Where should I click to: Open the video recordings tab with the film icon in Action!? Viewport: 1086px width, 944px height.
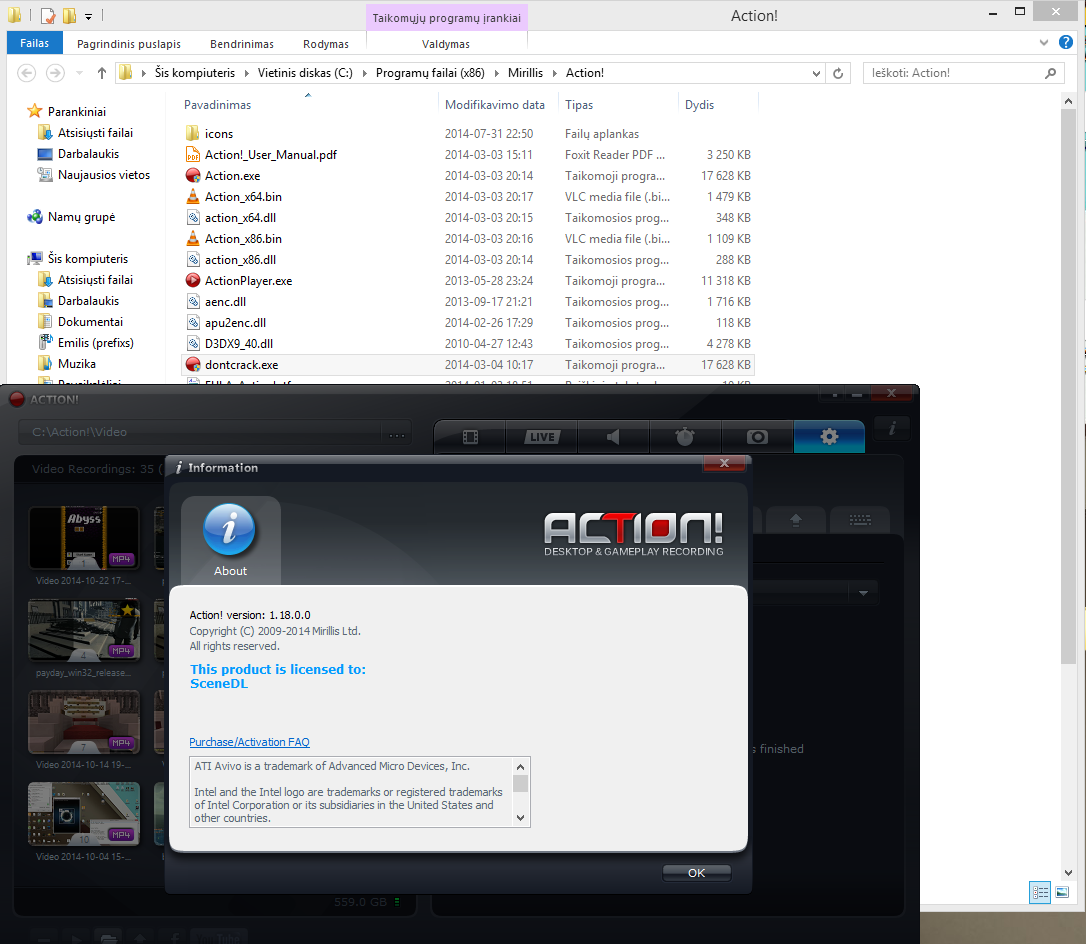[x=470, y=437]
